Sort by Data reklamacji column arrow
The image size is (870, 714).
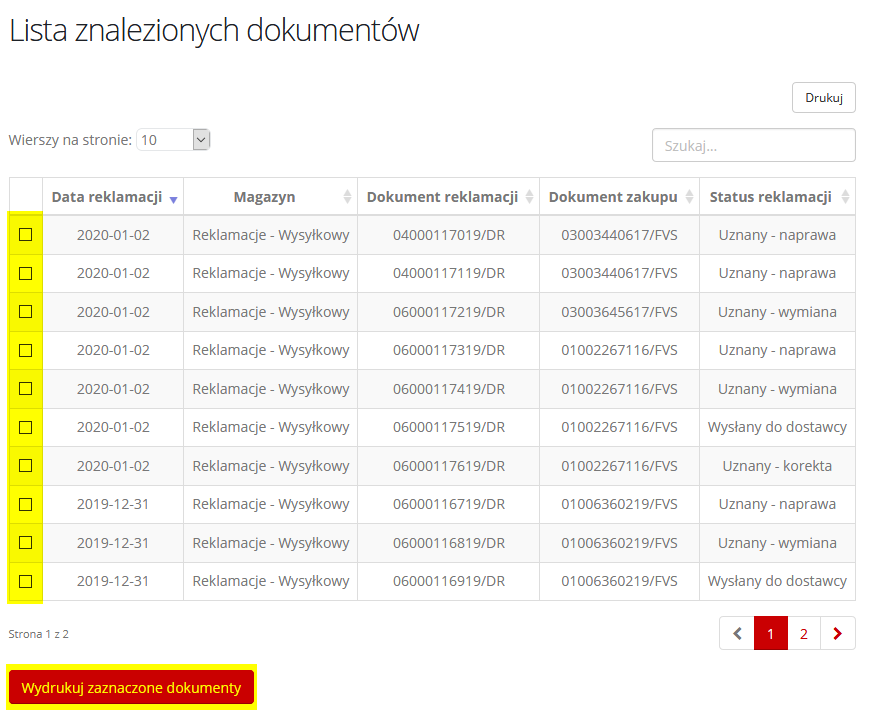(x=174, y=200)
